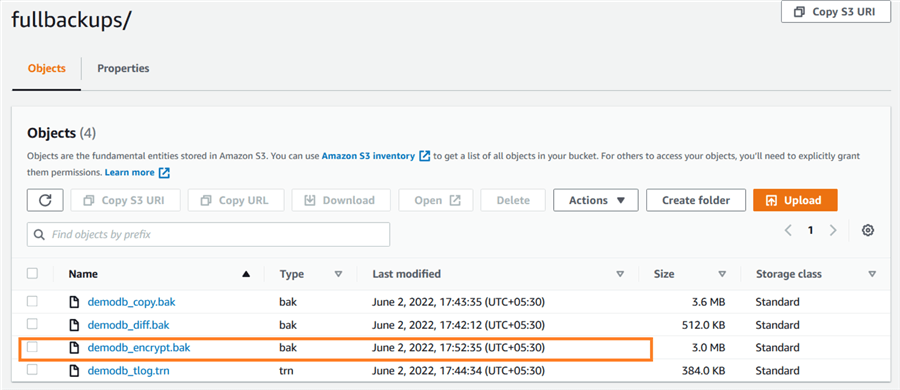Click the file icon beside demodb_copy.bak
This screenshot has height=390, width=900.
click(x=74, y=302)
